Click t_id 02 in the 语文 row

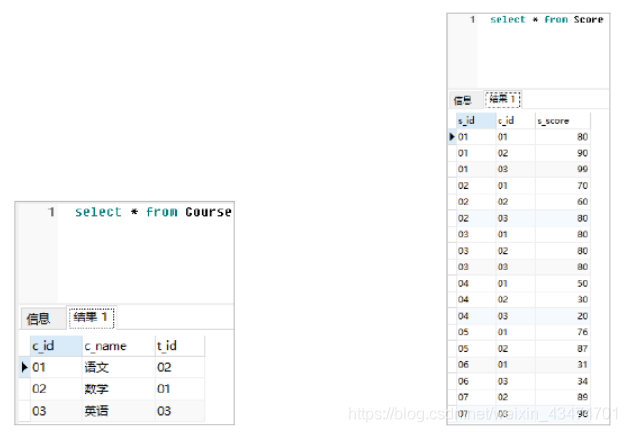pos(180,367)
